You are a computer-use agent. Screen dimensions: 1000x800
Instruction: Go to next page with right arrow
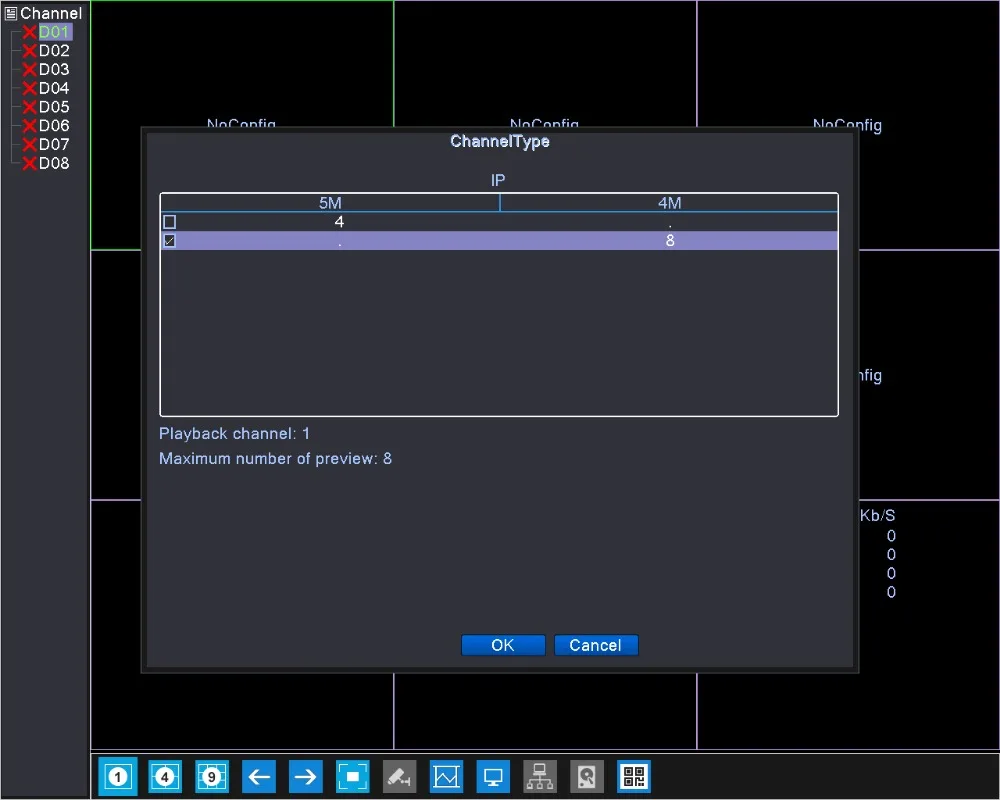coord(305,776)
